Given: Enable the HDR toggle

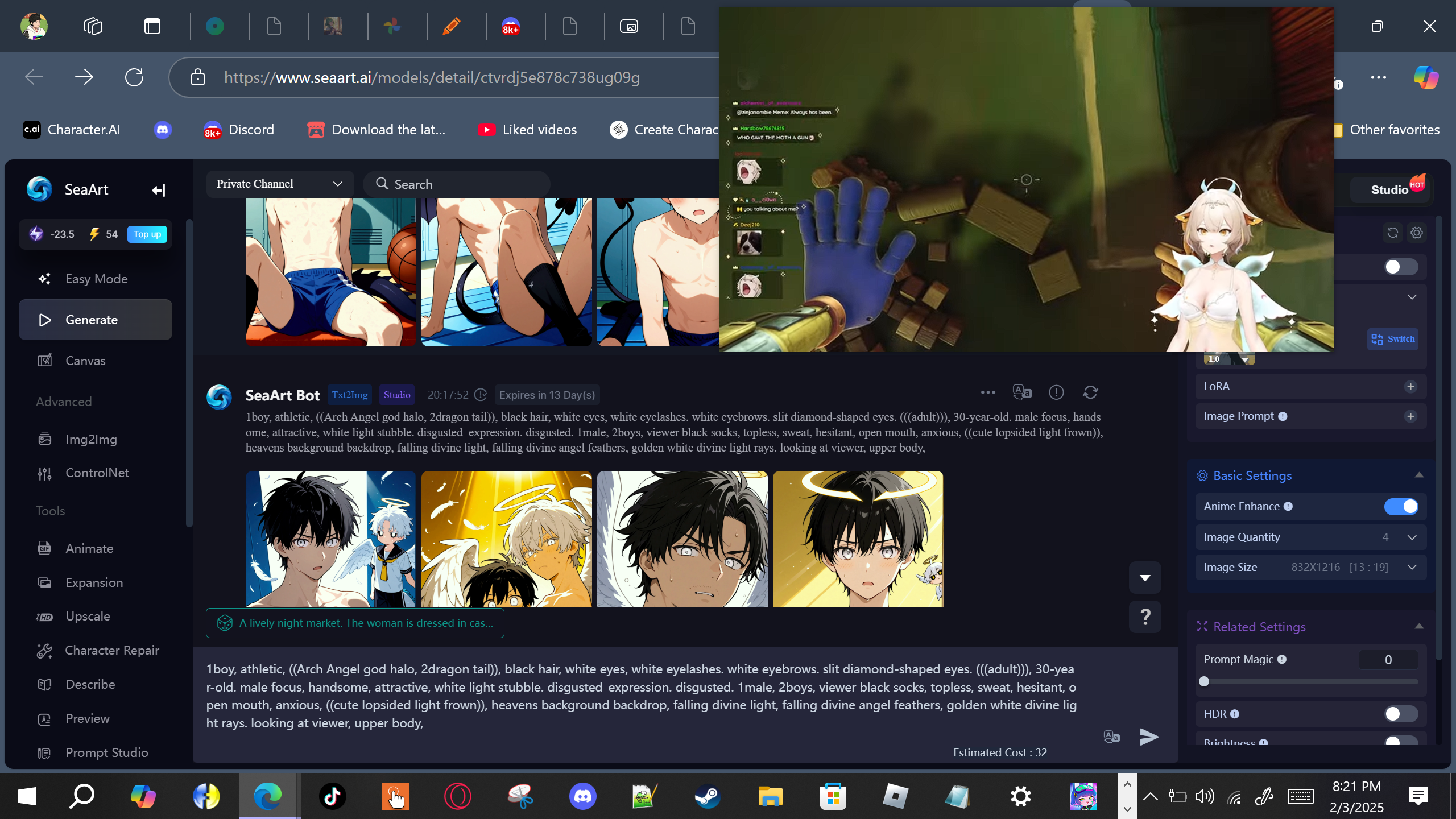Looking at the screenshot, I should point(1401,714).
